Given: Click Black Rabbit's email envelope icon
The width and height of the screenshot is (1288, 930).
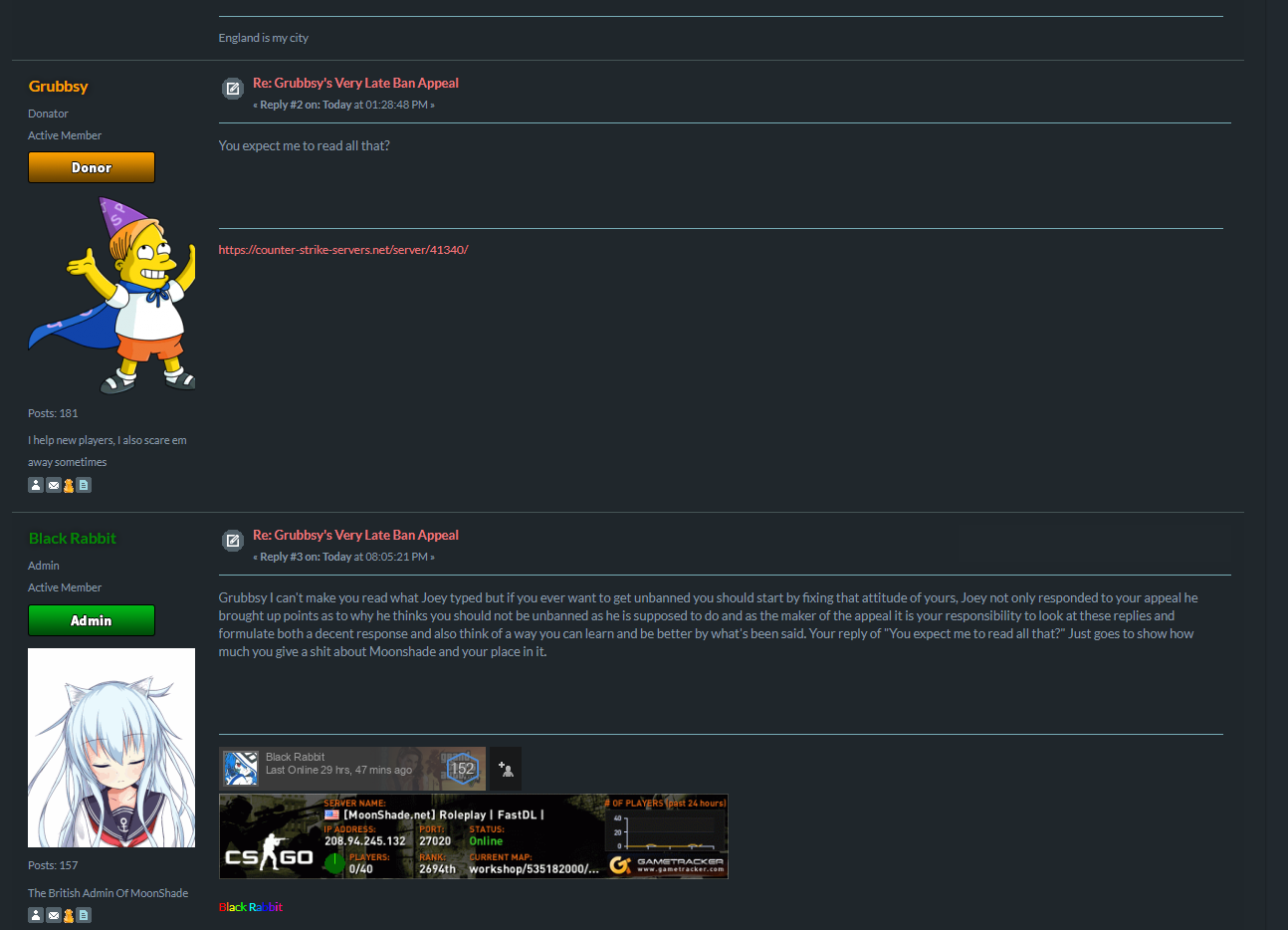Looking at the screenshot, I should pos(53,915).
